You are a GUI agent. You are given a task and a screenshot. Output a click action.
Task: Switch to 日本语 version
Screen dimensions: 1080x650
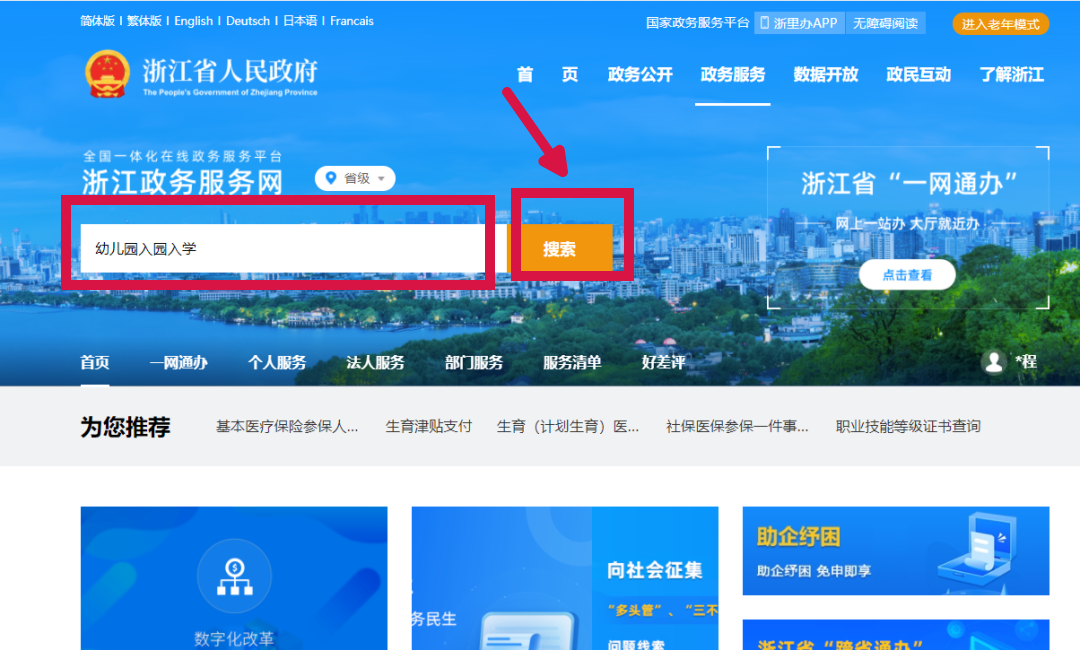coord(300,21)
